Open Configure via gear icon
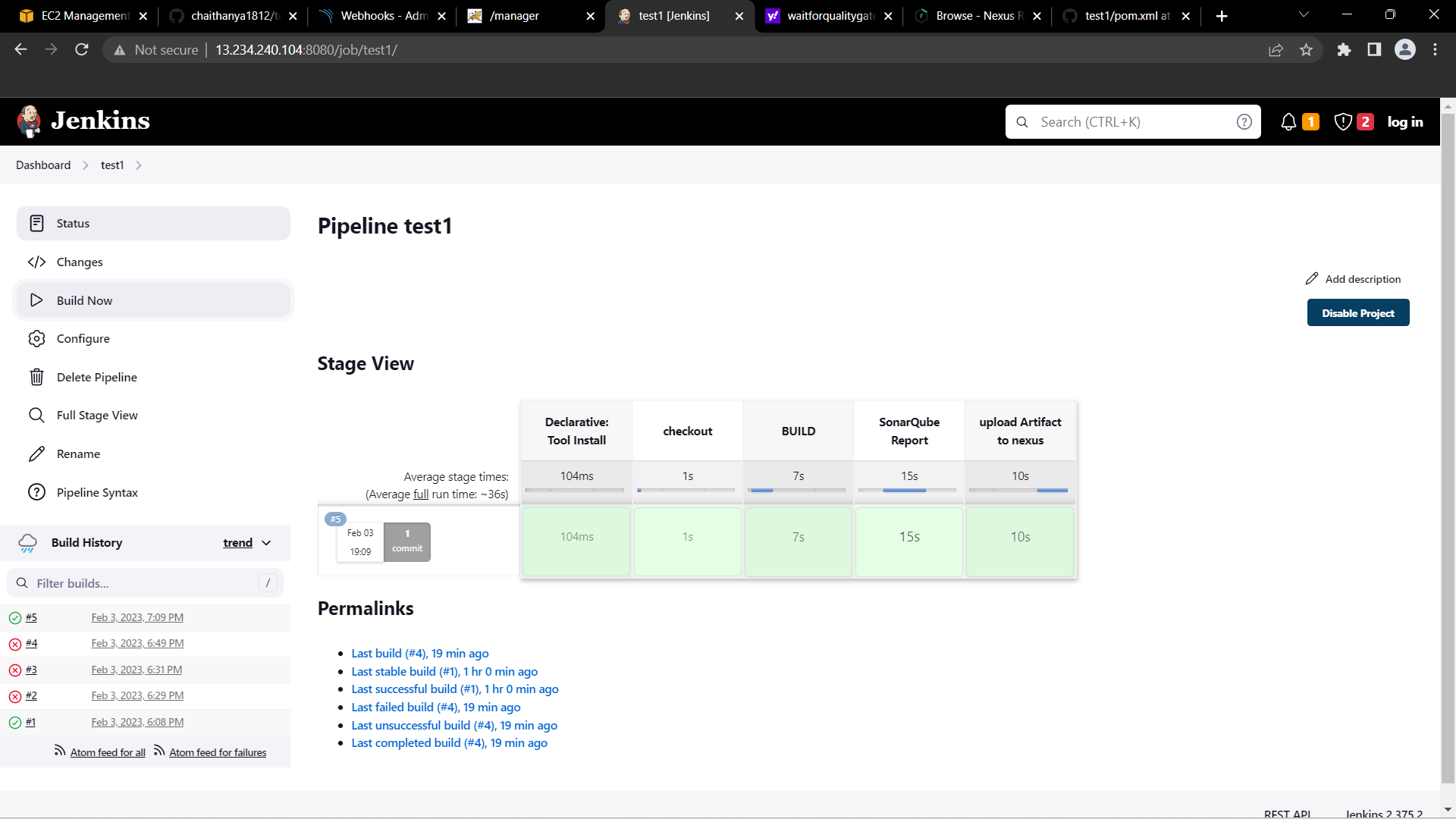The width and height of the screenshot is (1456, 819). tap(36, 338)
